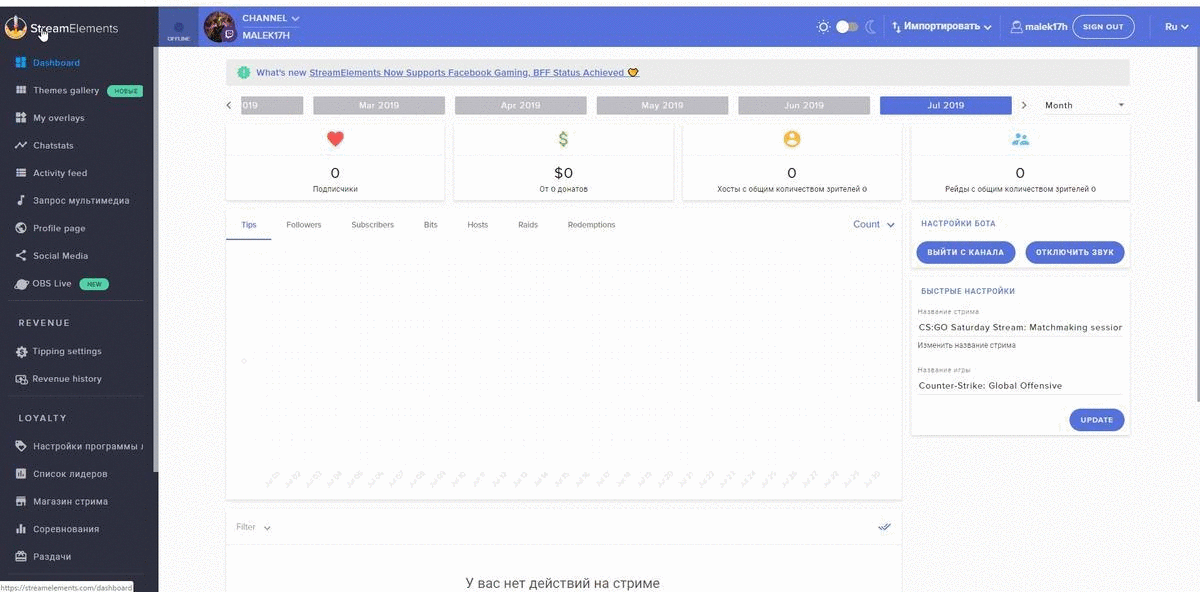Open the Ru language dropdown
Screen dimensions: 1200x592
[1176, 27]
